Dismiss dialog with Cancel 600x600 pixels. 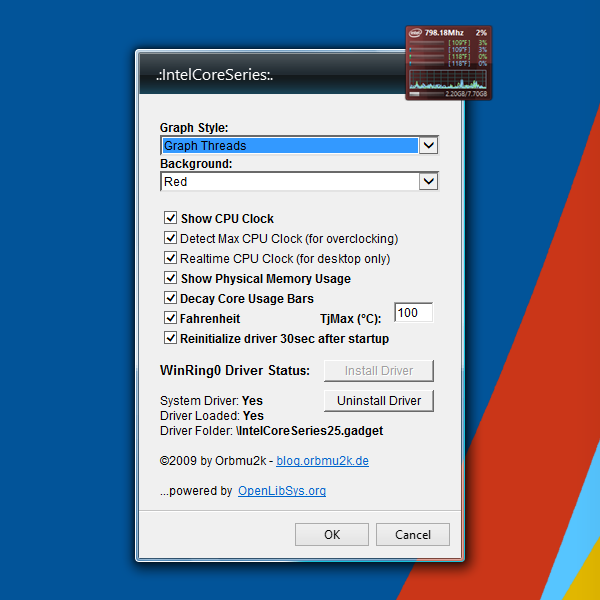tap(413, 535)
